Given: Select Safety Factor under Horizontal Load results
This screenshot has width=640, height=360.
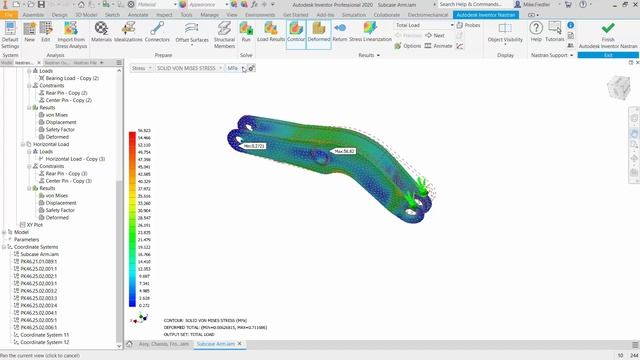Looking at the screenshot, I should click(60, 210).
